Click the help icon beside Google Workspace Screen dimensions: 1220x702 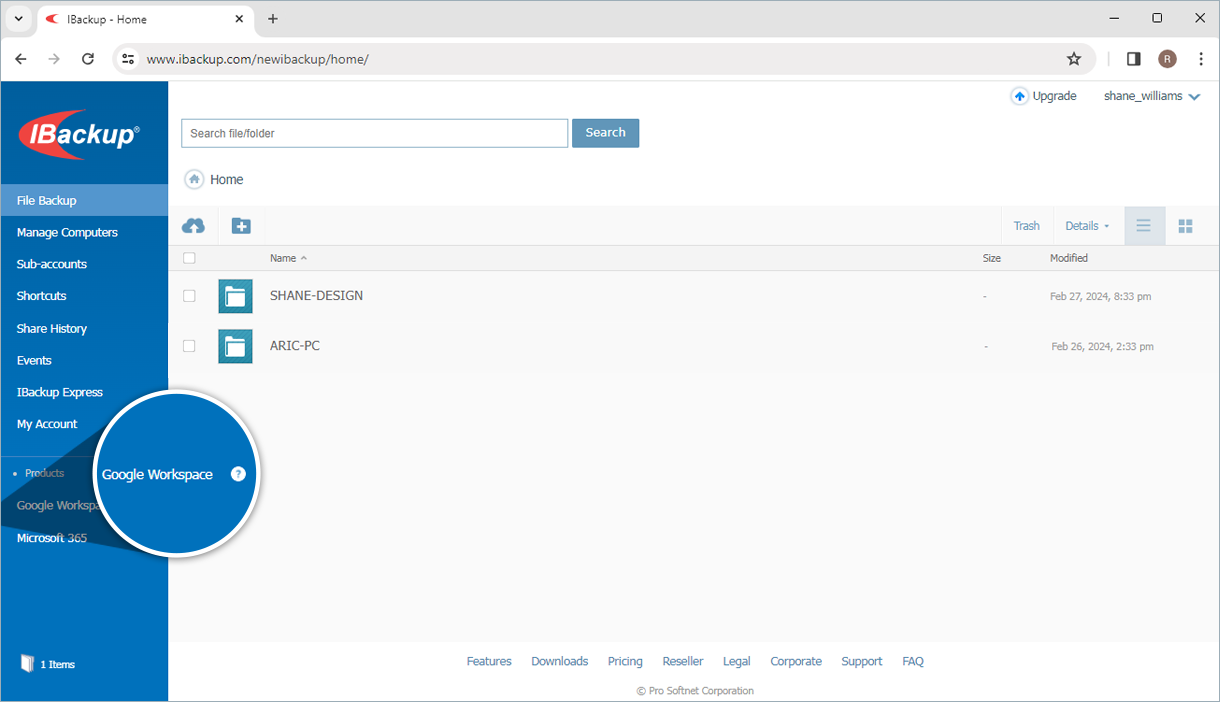point(238,474)
